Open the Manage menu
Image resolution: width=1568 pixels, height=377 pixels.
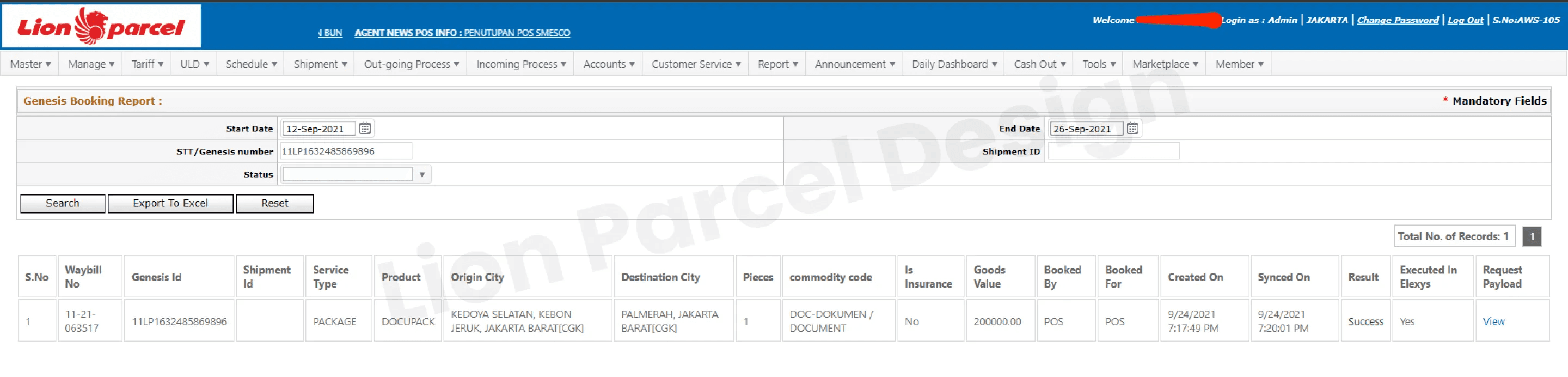point(91,64)
